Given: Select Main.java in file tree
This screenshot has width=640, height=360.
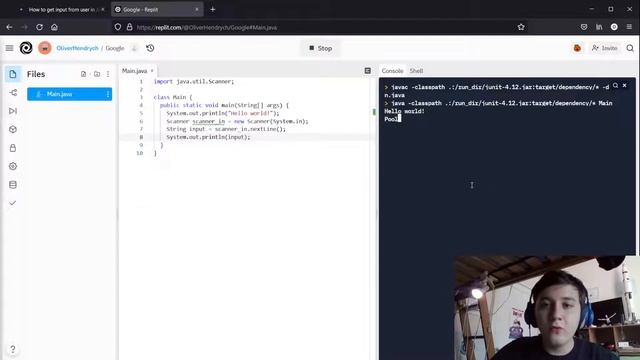Looking at the screenshot, I should coord(69,94).
